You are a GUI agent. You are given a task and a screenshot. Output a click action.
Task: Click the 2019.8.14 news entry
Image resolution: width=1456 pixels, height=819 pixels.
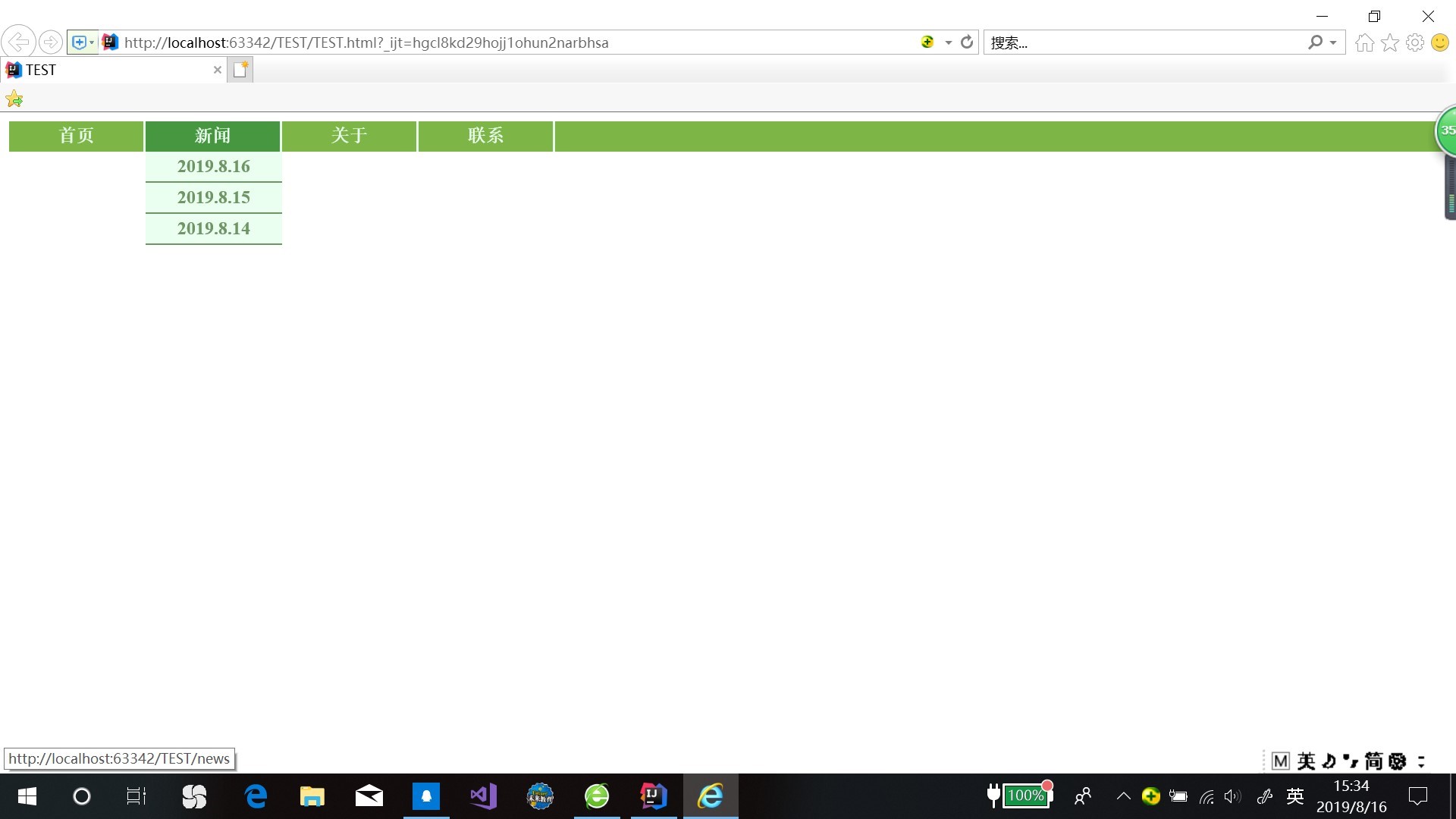tap(213, 228)
